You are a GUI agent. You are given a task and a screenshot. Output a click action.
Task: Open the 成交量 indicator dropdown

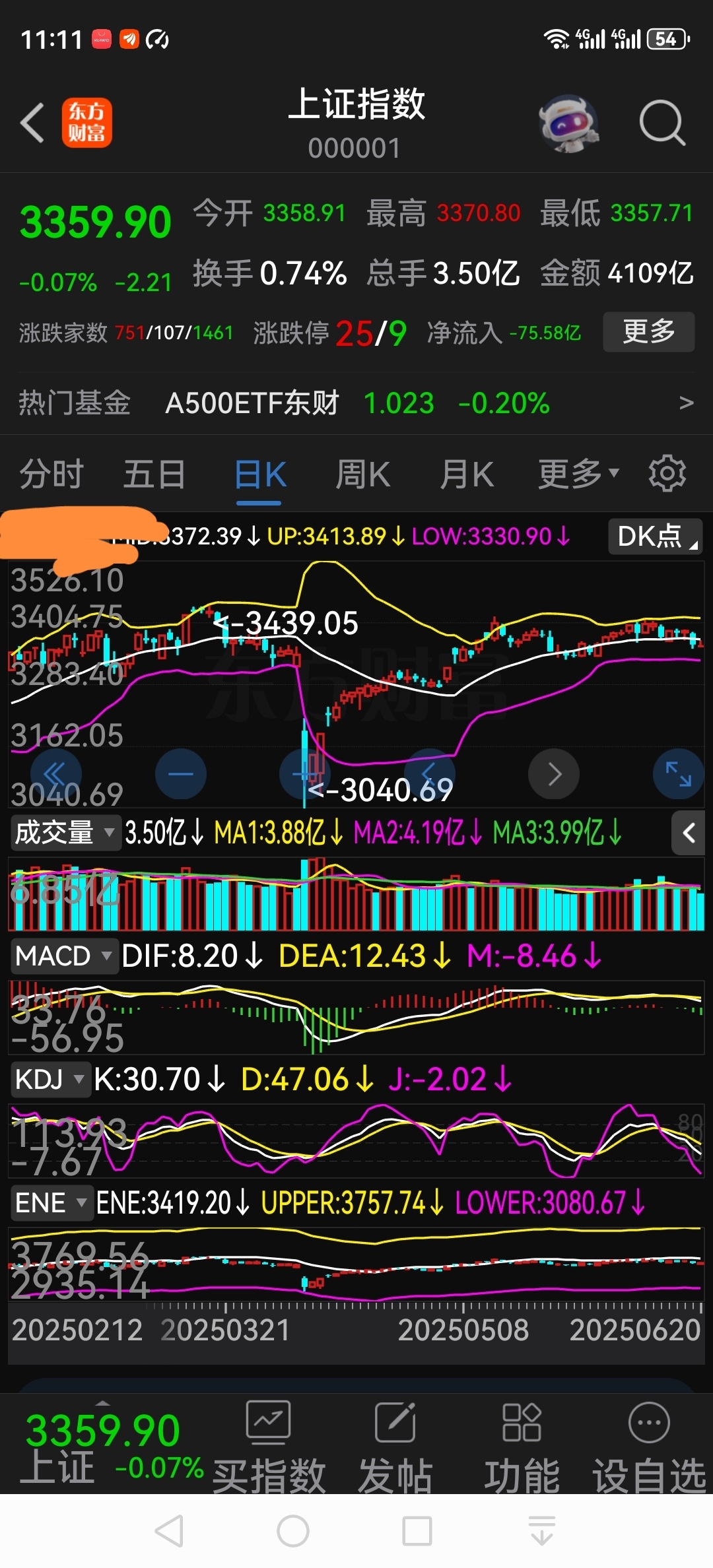(65, 832)
